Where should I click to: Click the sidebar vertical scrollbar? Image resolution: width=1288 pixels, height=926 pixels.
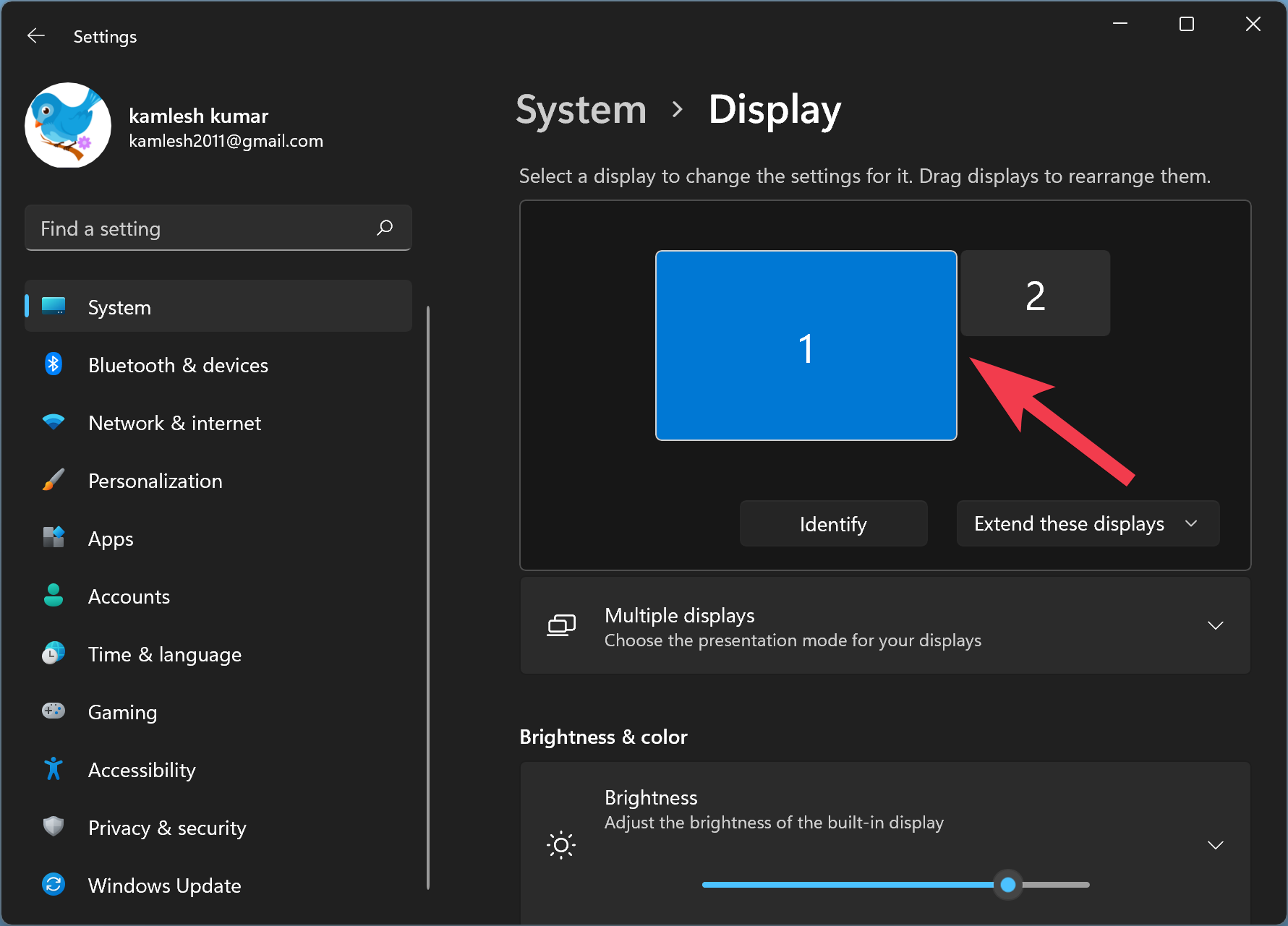(428, 597)
